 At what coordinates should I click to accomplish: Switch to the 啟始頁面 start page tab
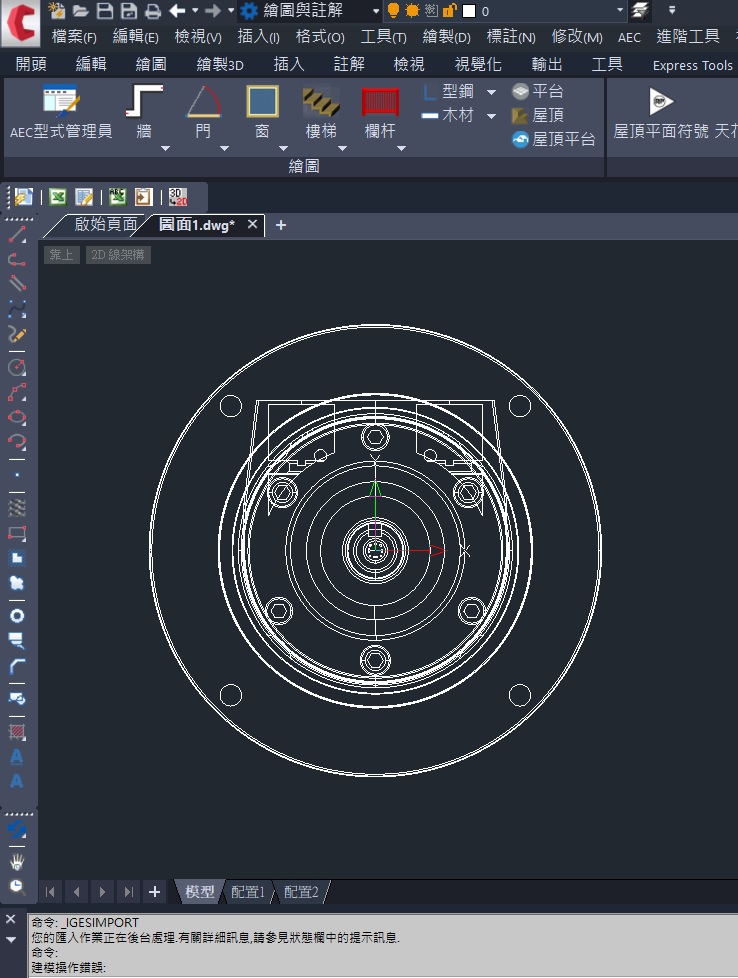[x=105, y=225]
